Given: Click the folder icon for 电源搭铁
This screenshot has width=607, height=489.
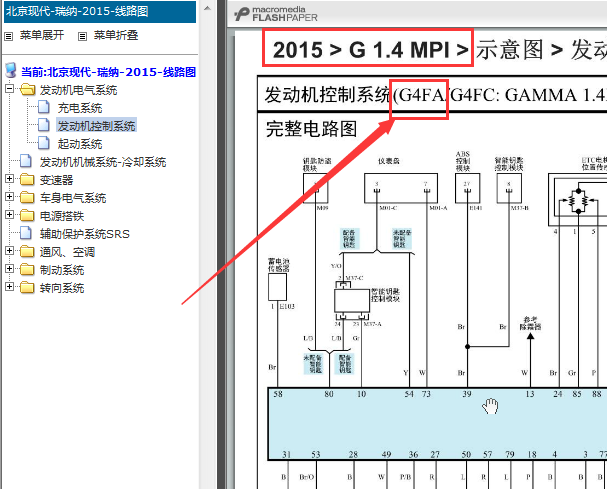Looking at the screenshot, I should click(27, 215).
